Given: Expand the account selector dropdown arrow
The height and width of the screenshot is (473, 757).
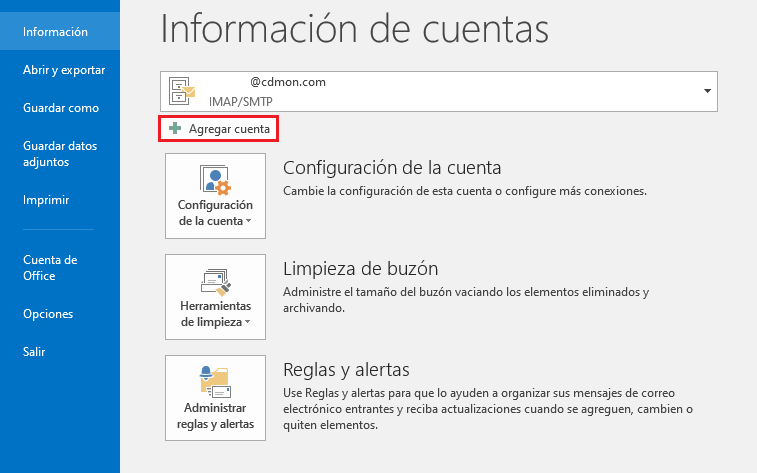Looking at the screenshot, I should pos(707,91).
